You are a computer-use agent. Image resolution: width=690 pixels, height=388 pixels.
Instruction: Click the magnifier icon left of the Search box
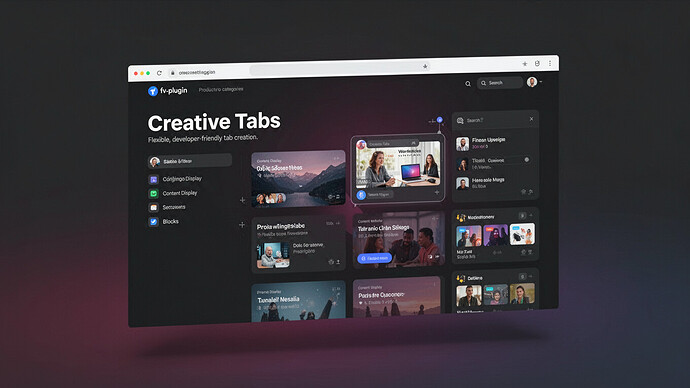coord(468,84)
